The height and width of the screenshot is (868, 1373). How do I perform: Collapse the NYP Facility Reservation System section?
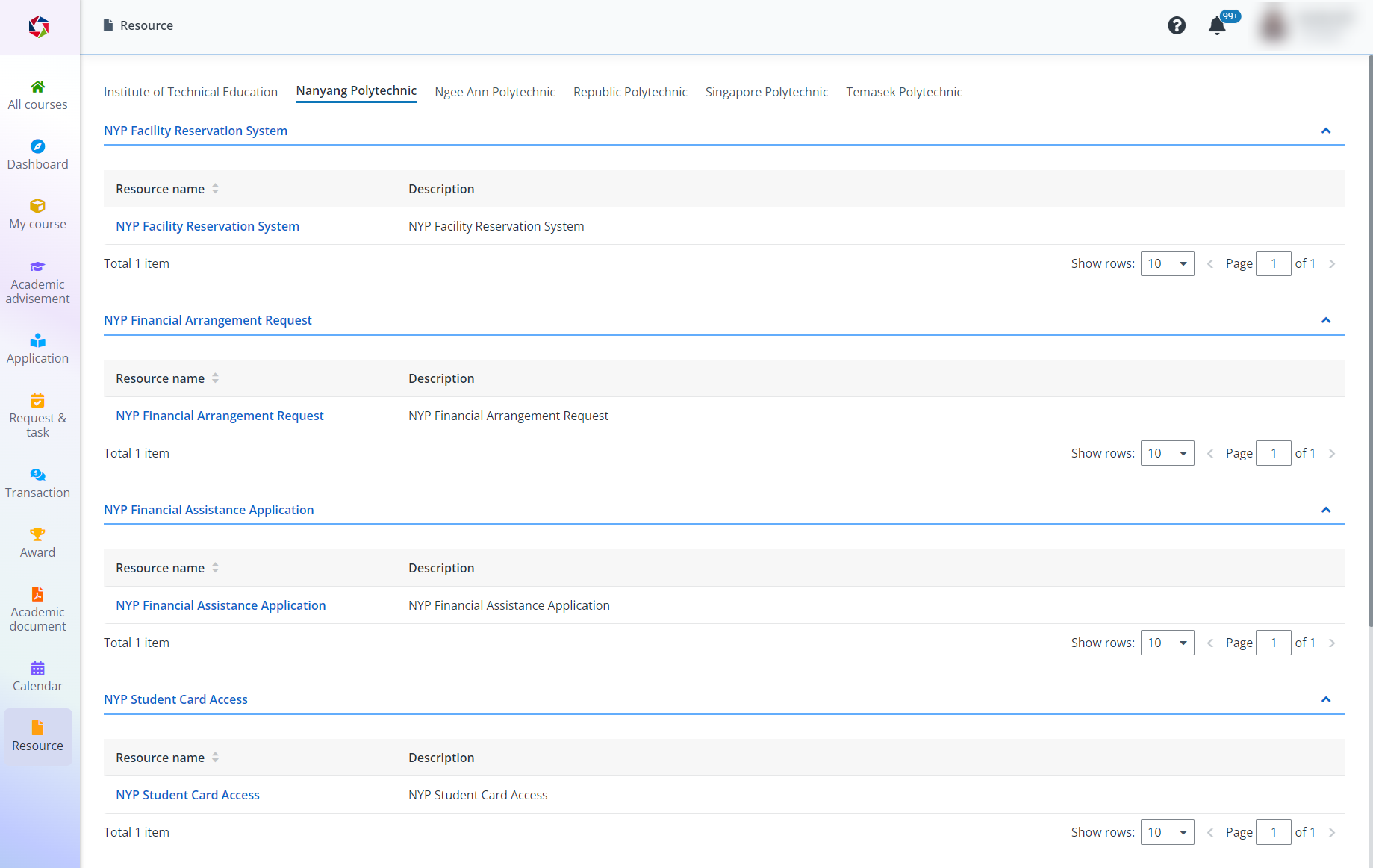(x=1326, y=131)
